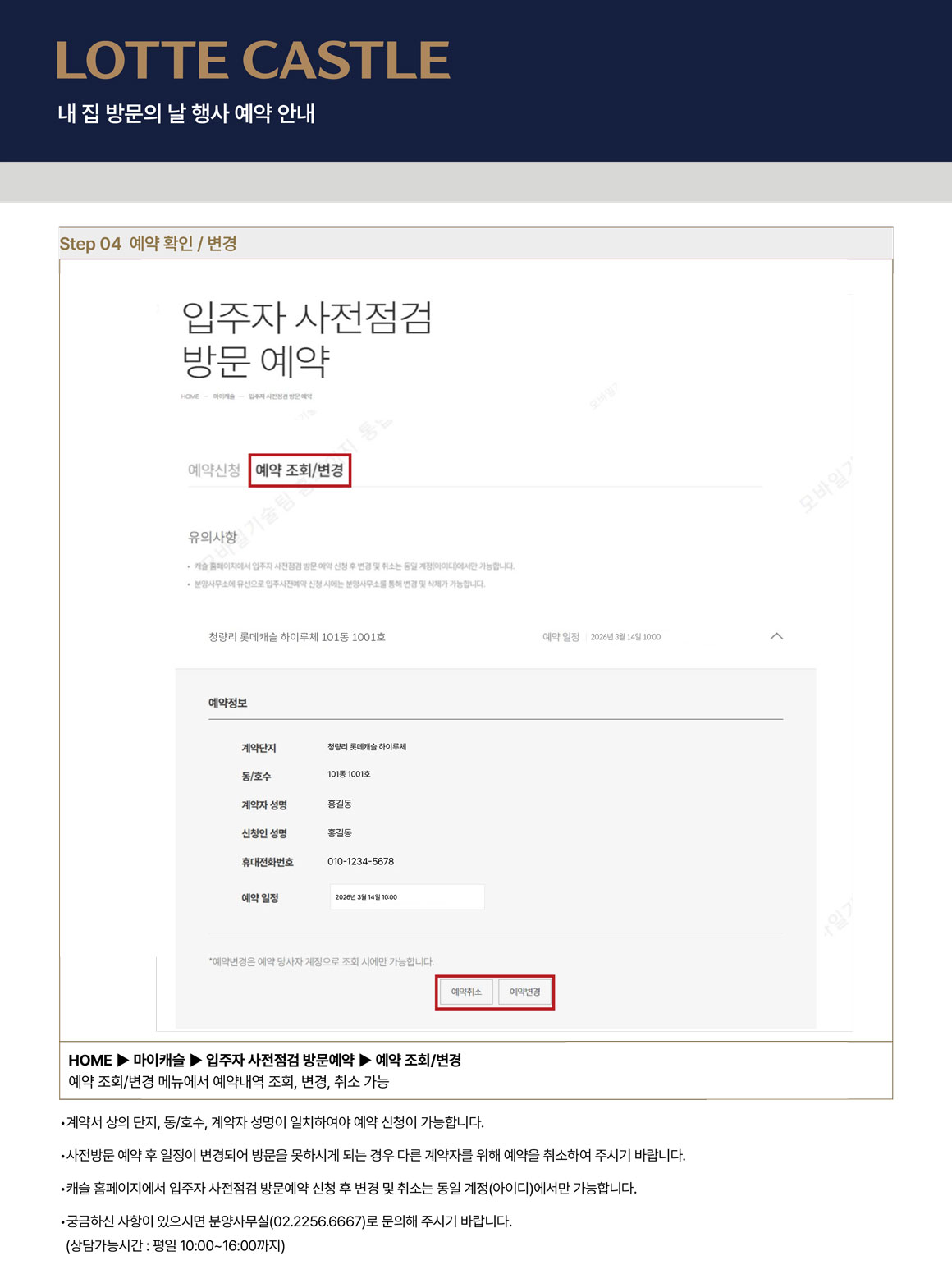Go to the 마이캐슬 breadcrumb link
This screenshot has width=952, height=1265.
pos(223,396)
